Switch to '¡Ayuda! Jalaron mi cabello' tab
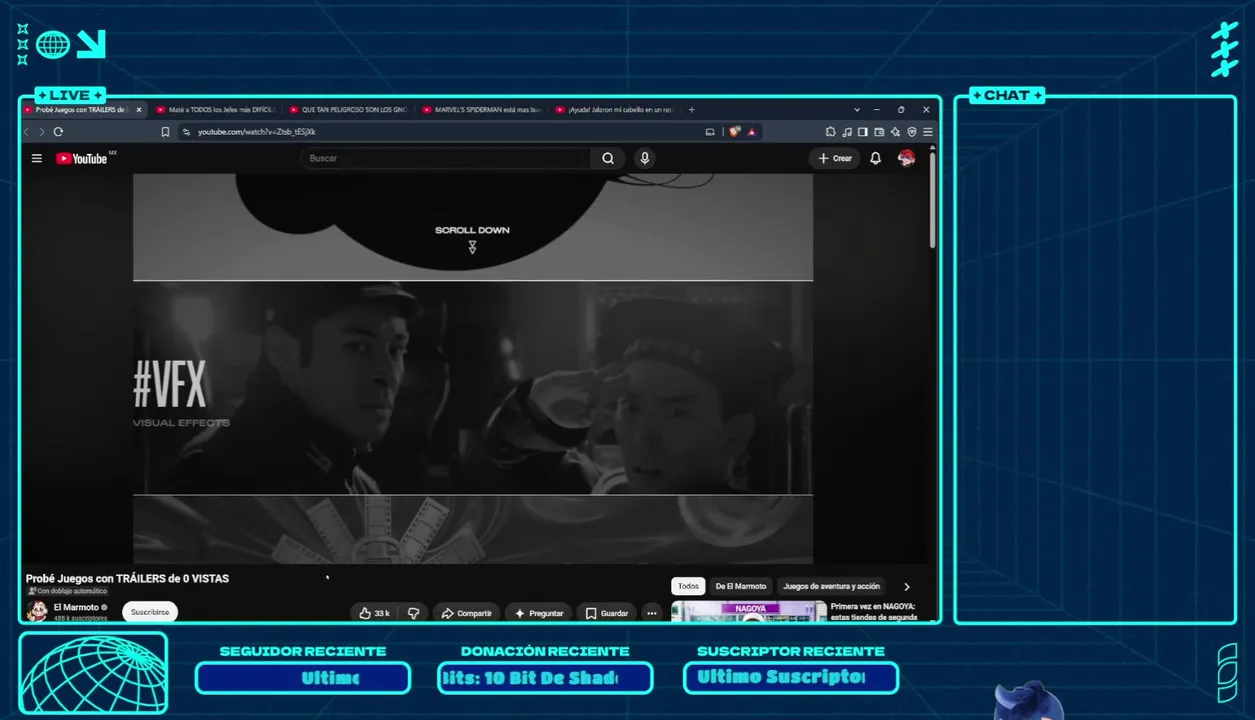The width and height of the screenshot is (1255, 720). point(614,109)
